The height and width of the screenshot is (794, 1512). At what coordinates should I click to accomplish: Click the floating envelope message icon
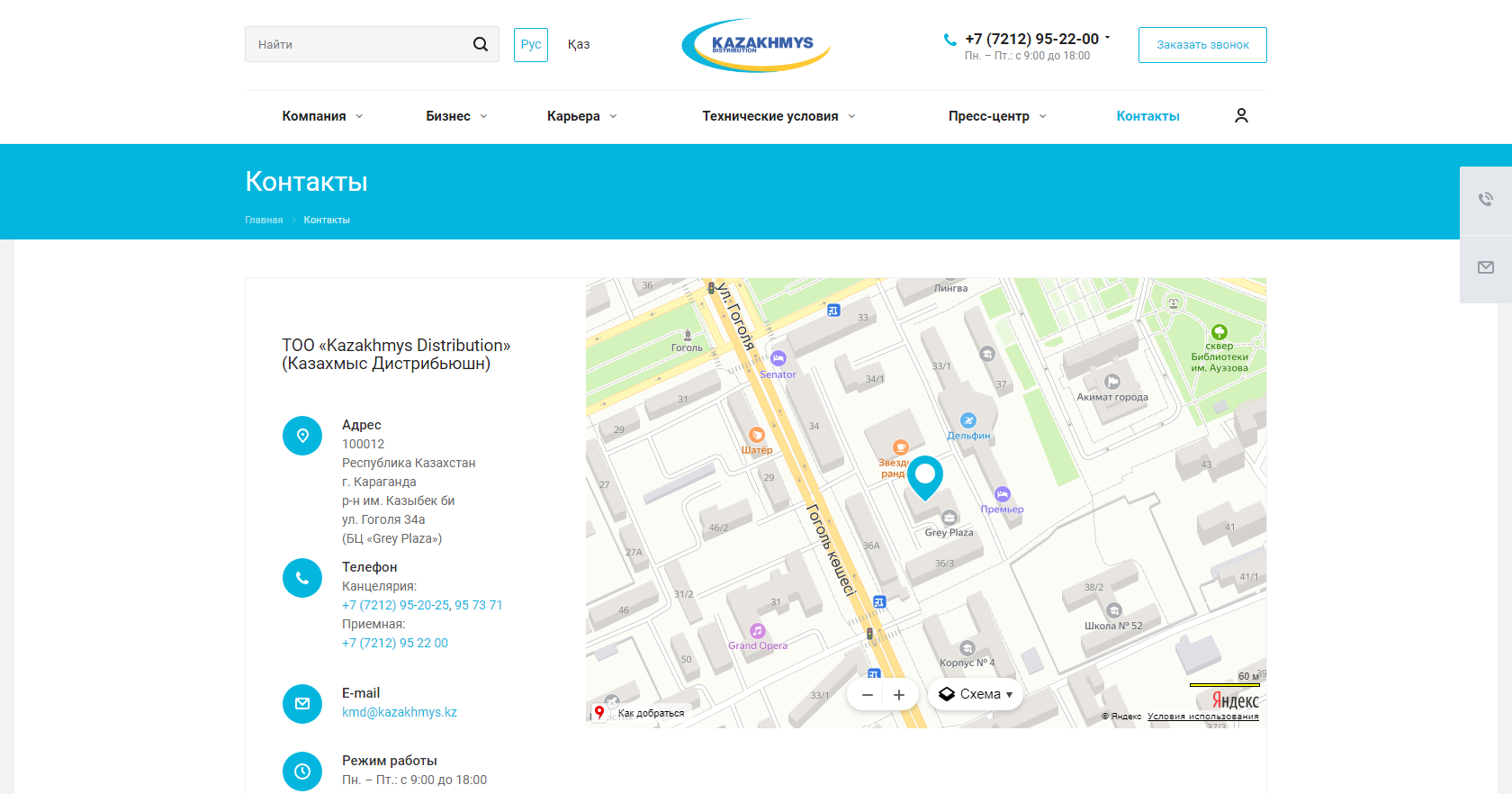pos(1486,267)
